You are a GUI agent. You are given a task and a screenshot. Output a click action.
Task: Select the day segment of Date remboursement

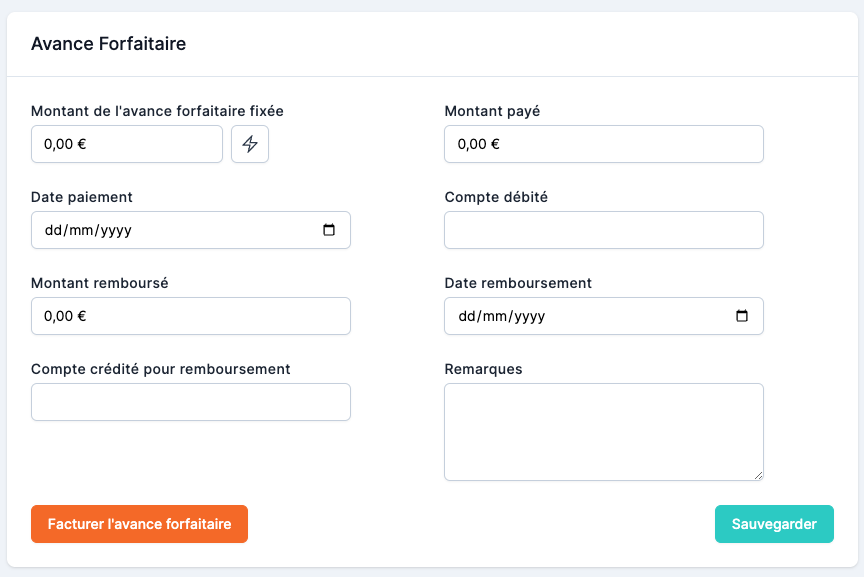tap(466, 316)
